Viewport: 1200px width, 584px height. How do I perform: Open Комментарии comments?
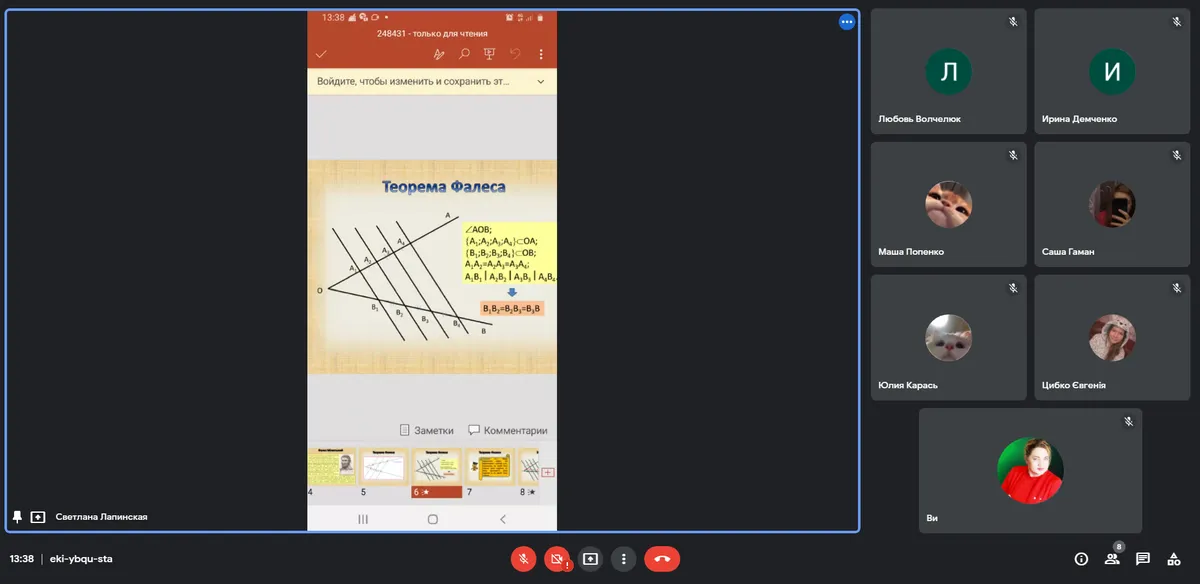(x=507, y=431)
